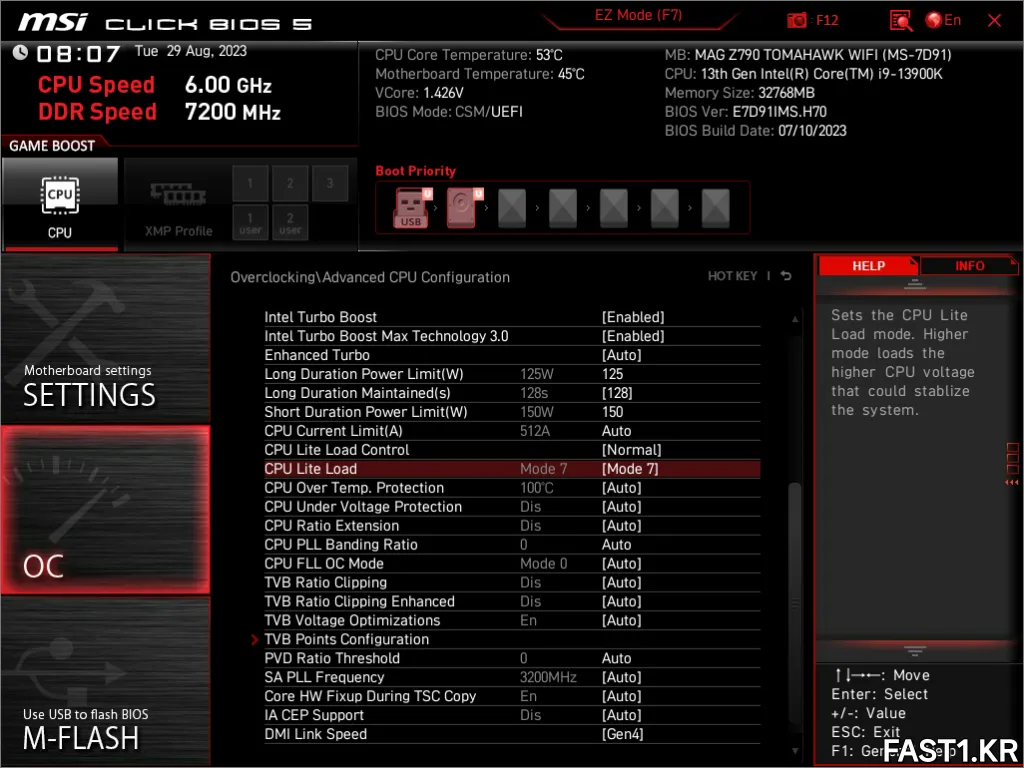Image resolution: width=1024 pixels, height=768 pixels.
Task: Open M-FLASH to flash BIOS
Action: click(x=106, y=681)
